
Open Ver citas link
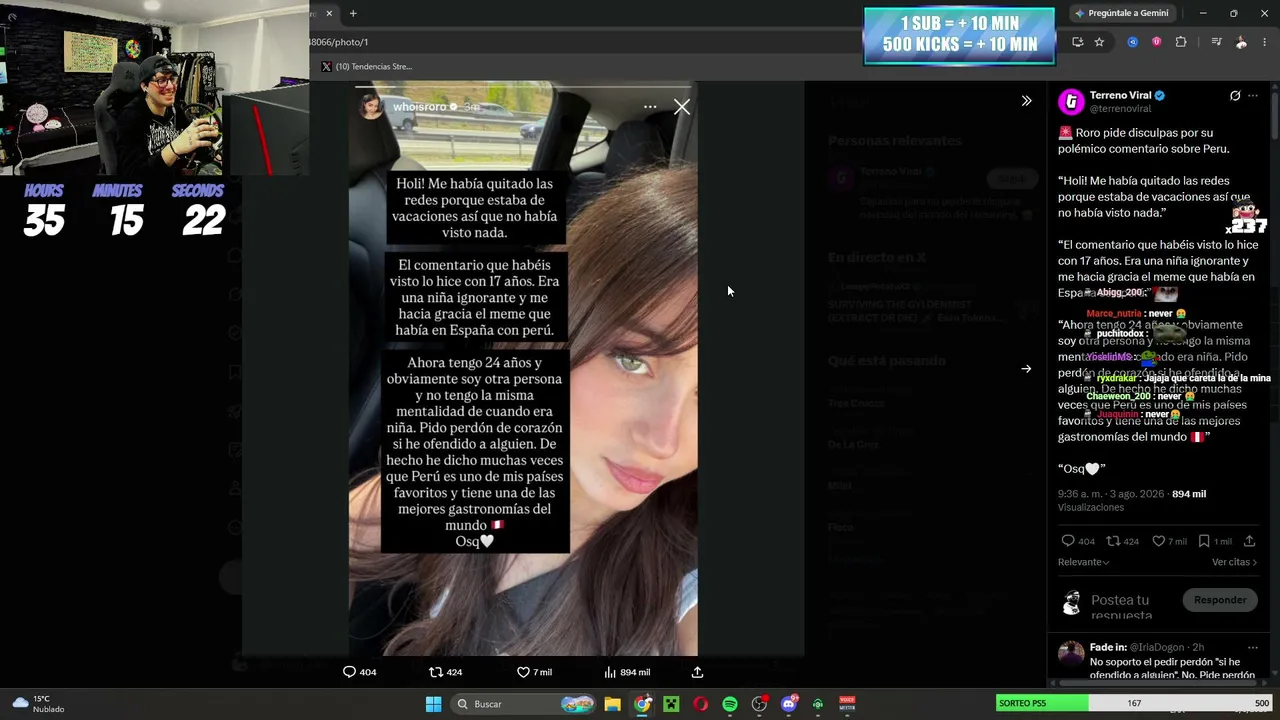(1234, 562)
